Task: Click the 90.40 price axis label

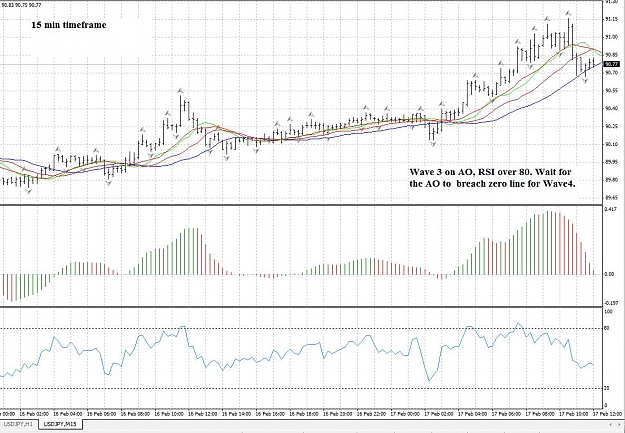Action: (x=611, y=108)
